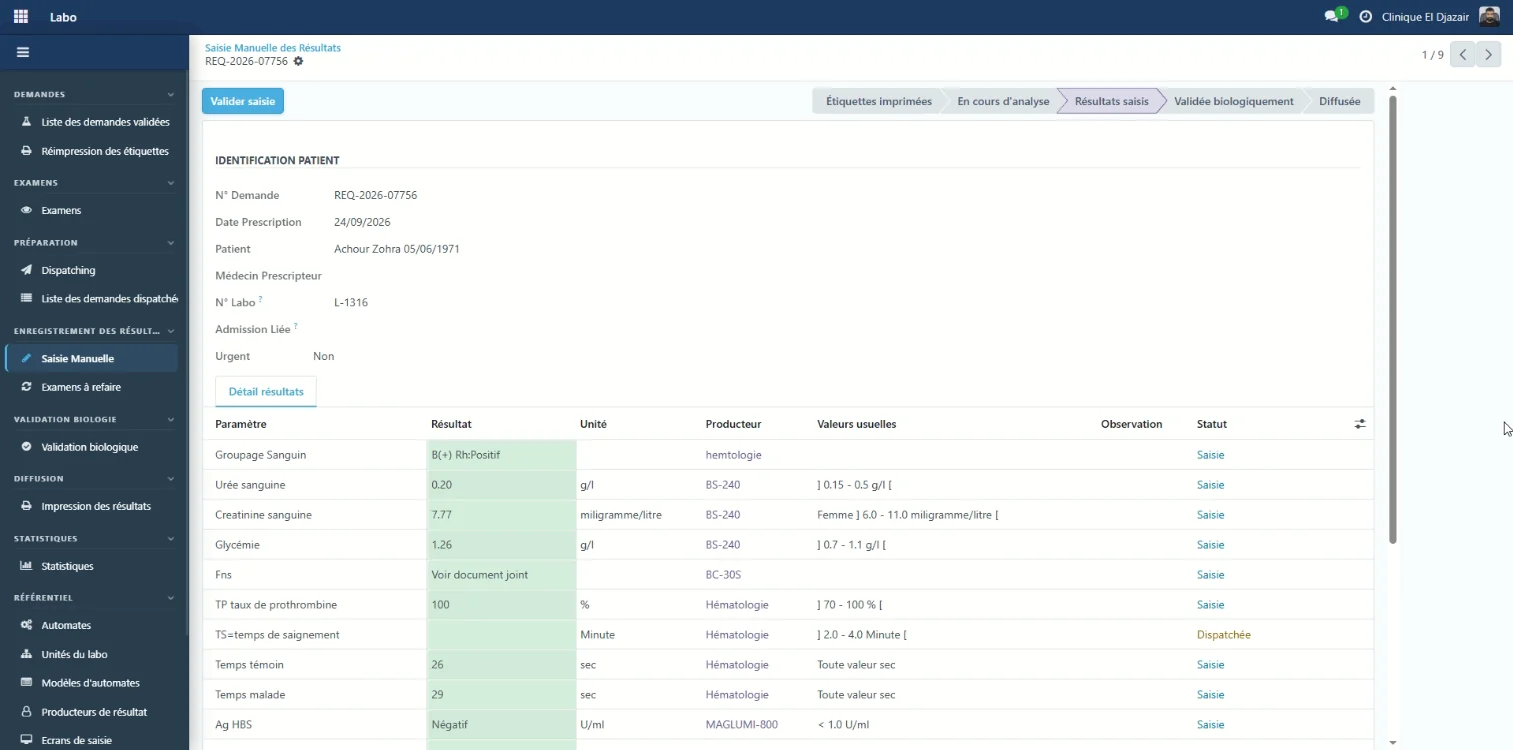1513x750 pixels.
Task: Toggle the hamburger sidebar menu
Action: (x=23, y=52)
